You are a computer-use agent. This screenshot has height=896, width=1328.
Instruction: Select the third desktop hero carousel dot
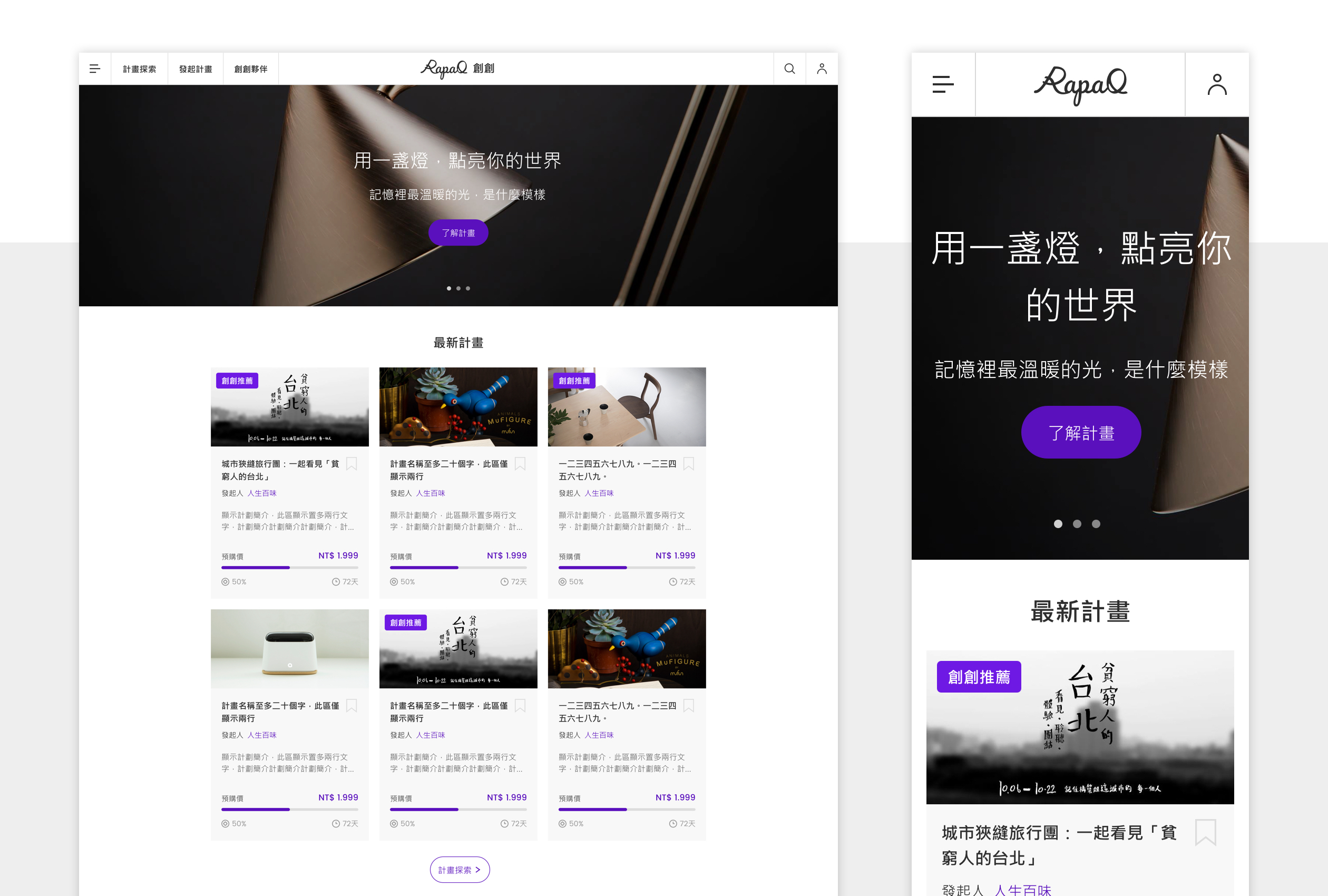[468, 289]
